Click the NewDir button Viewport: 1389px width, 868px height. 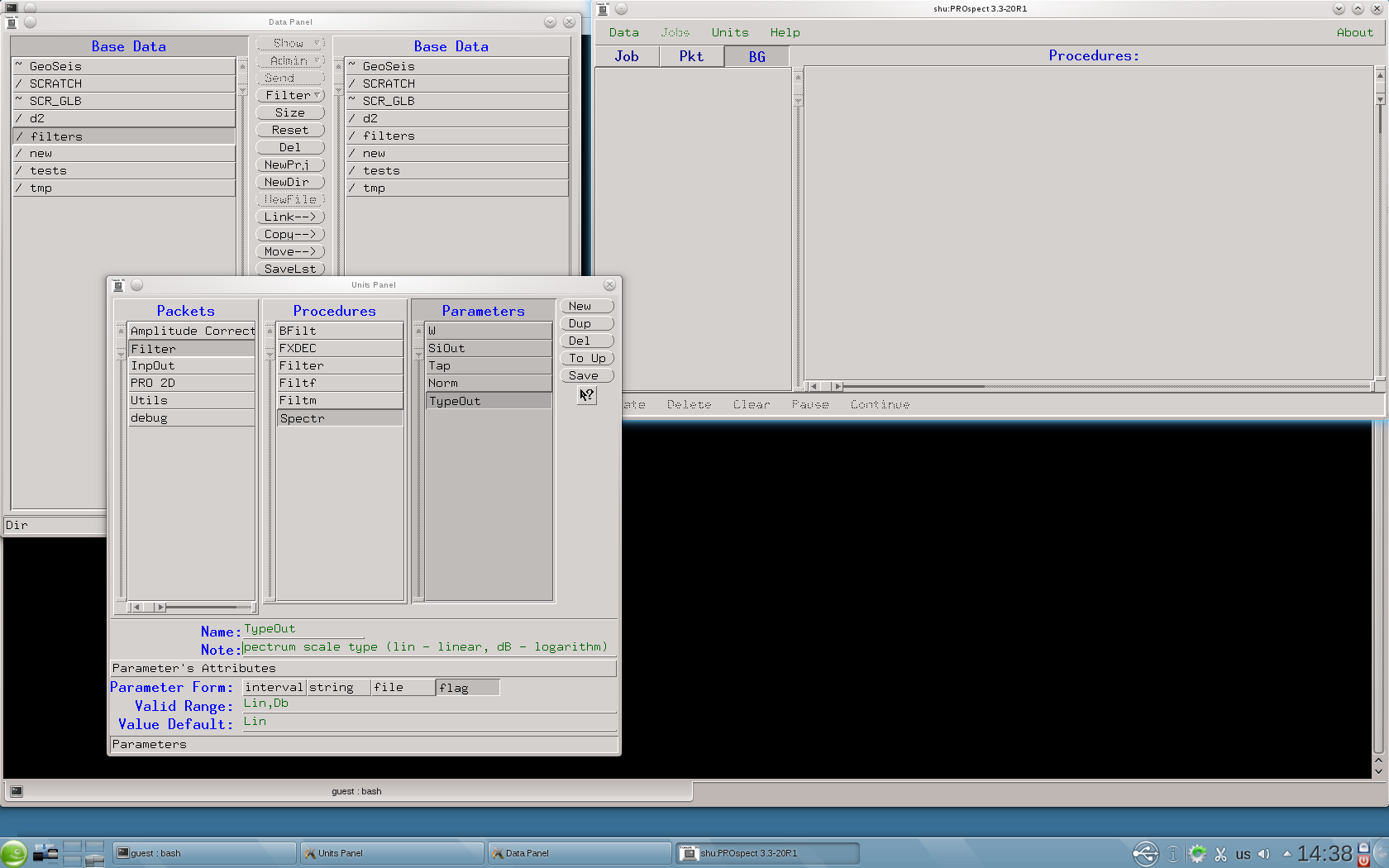[x=290, y=183]
